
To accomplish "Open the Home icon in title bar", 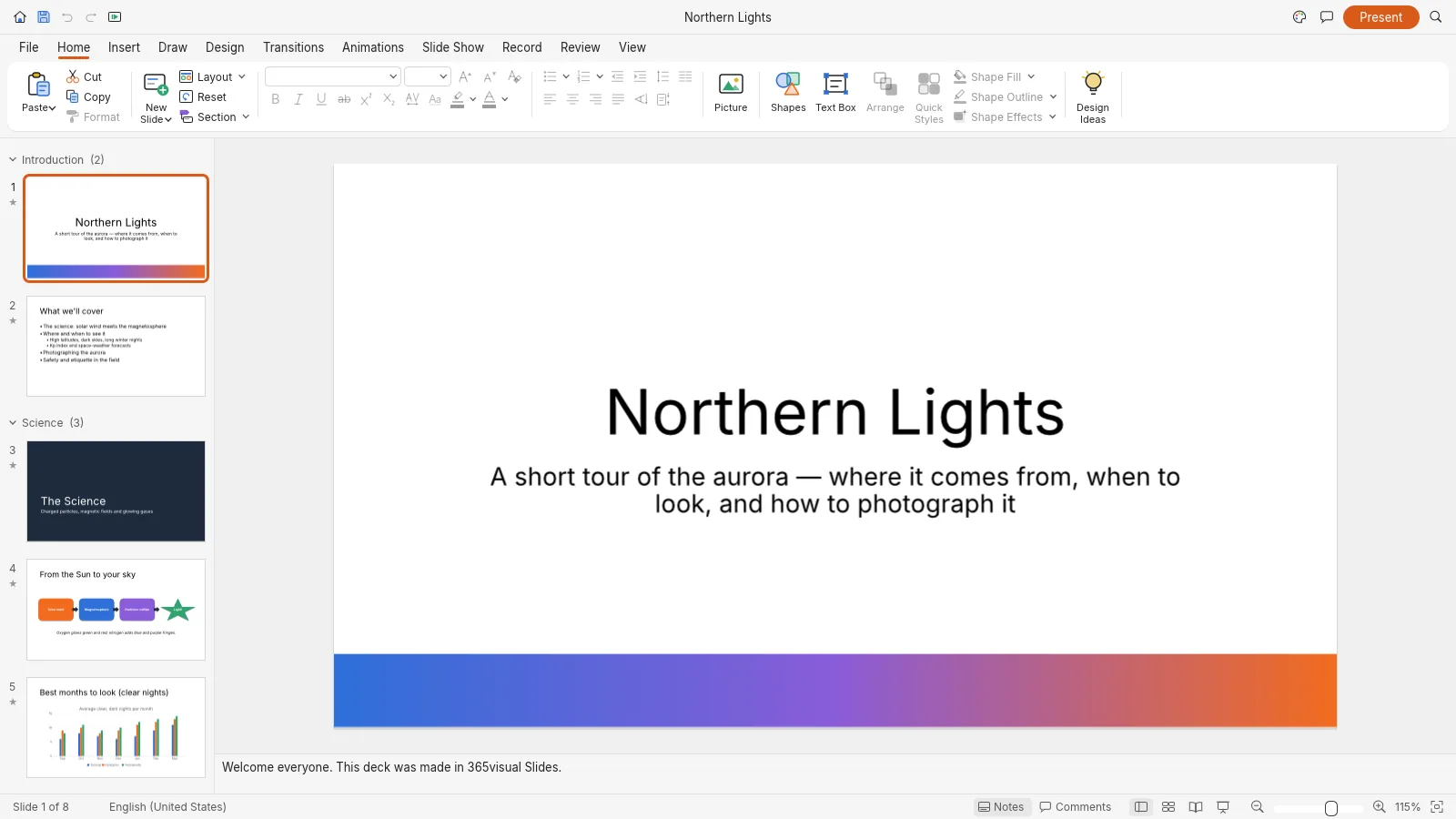I will tap(20, 17).
